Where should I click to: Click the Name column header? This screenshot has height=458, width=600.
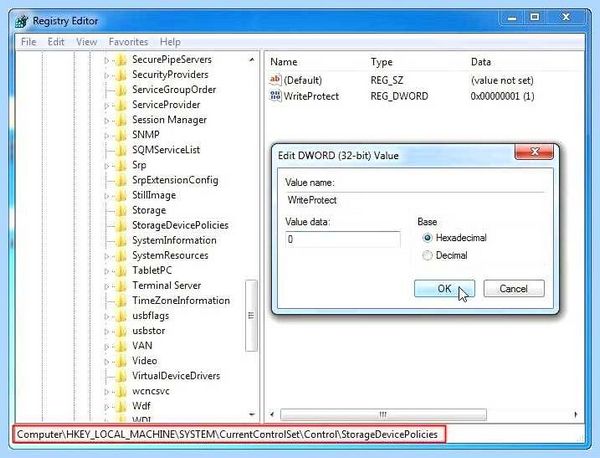point(284,62)
